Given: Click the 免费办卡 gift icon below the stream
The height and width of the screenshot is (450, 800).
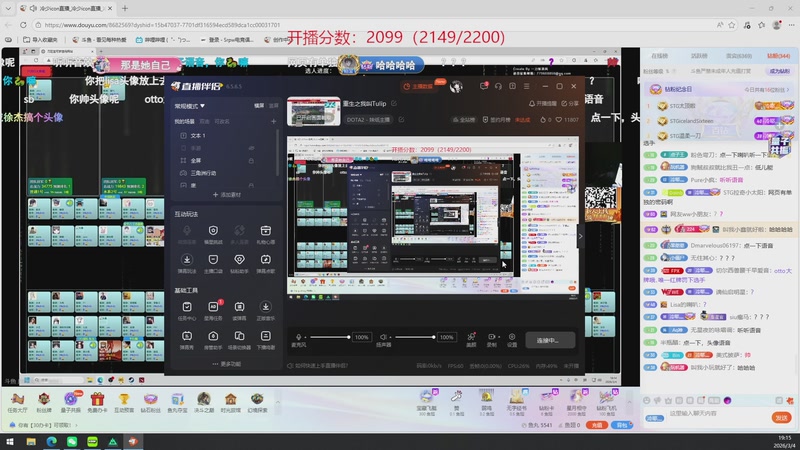Looking at the screenshot, I should coord(97,402).
